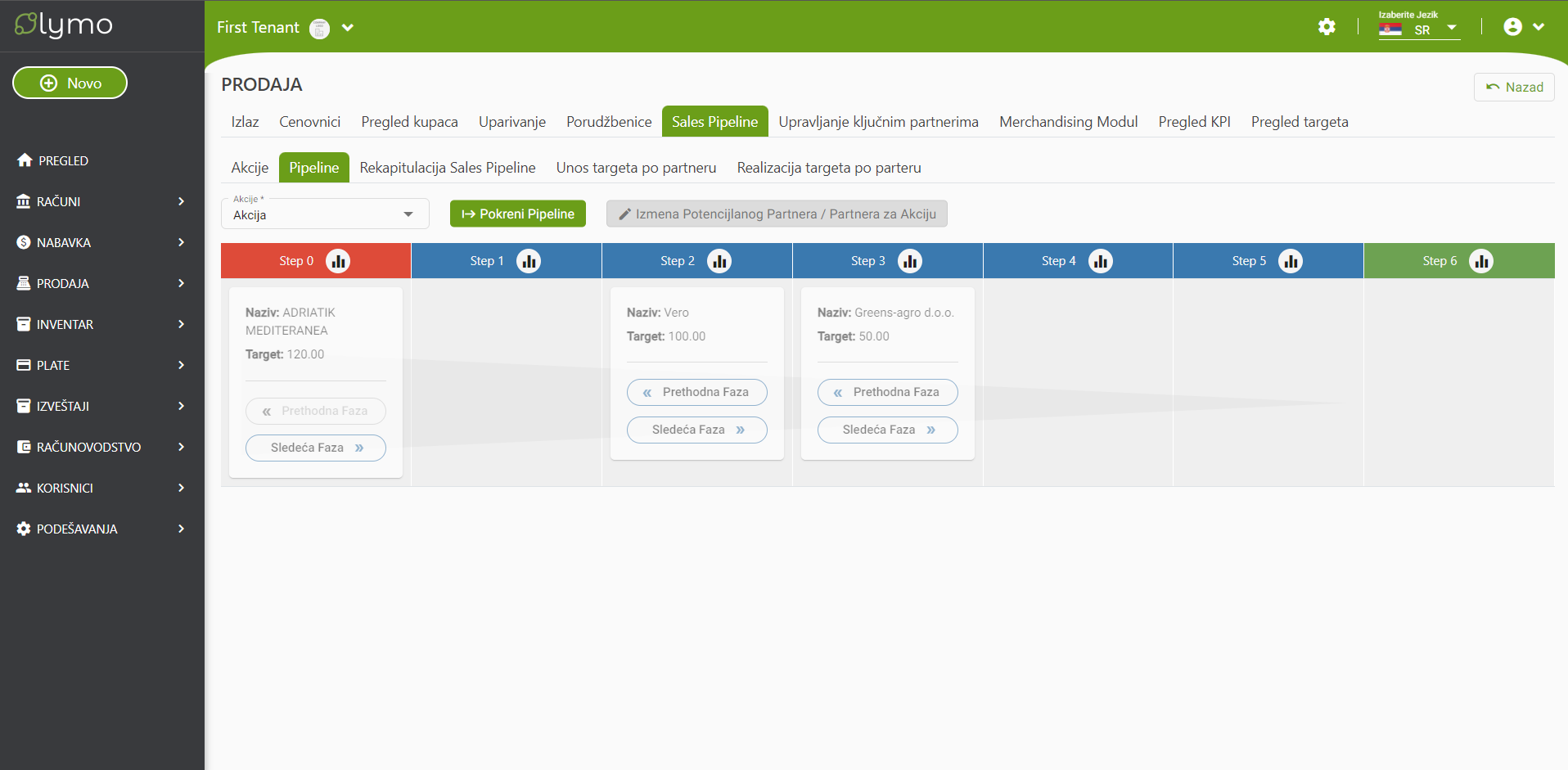Open the chart icon for Step 0
Screen dimensions: 1568x770
[338, 261]
